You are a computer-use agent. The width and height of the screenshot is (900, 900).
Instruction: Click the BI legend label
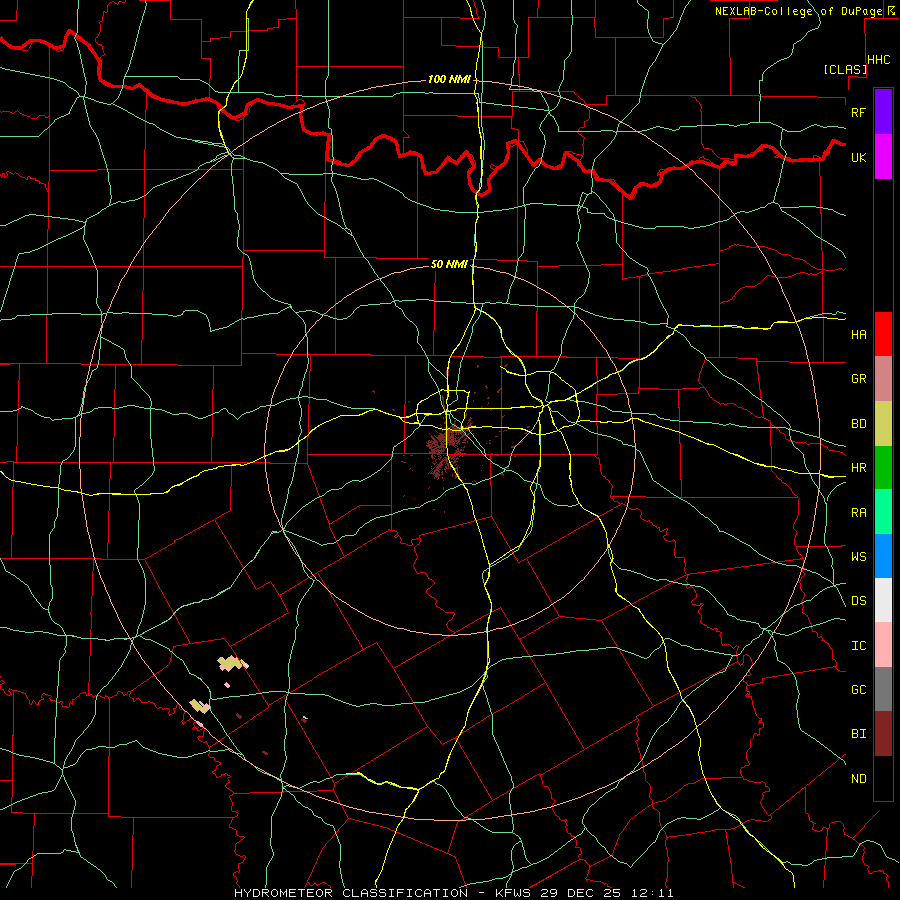(x=858, y=734)
